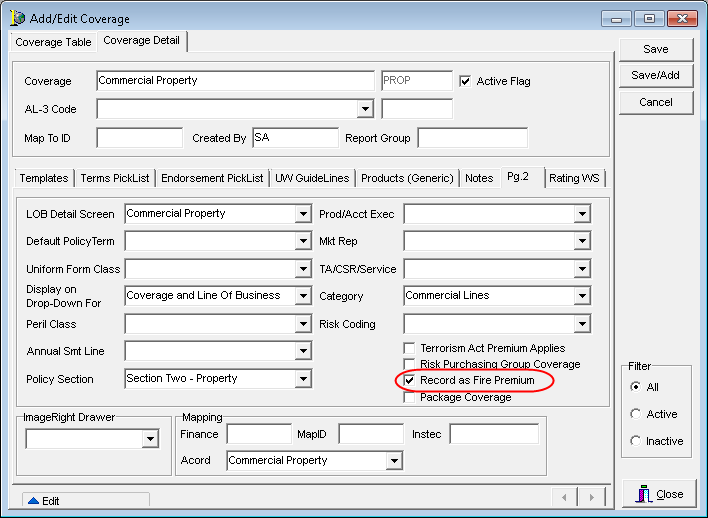Click the Map To ID field

pos(140,138)
